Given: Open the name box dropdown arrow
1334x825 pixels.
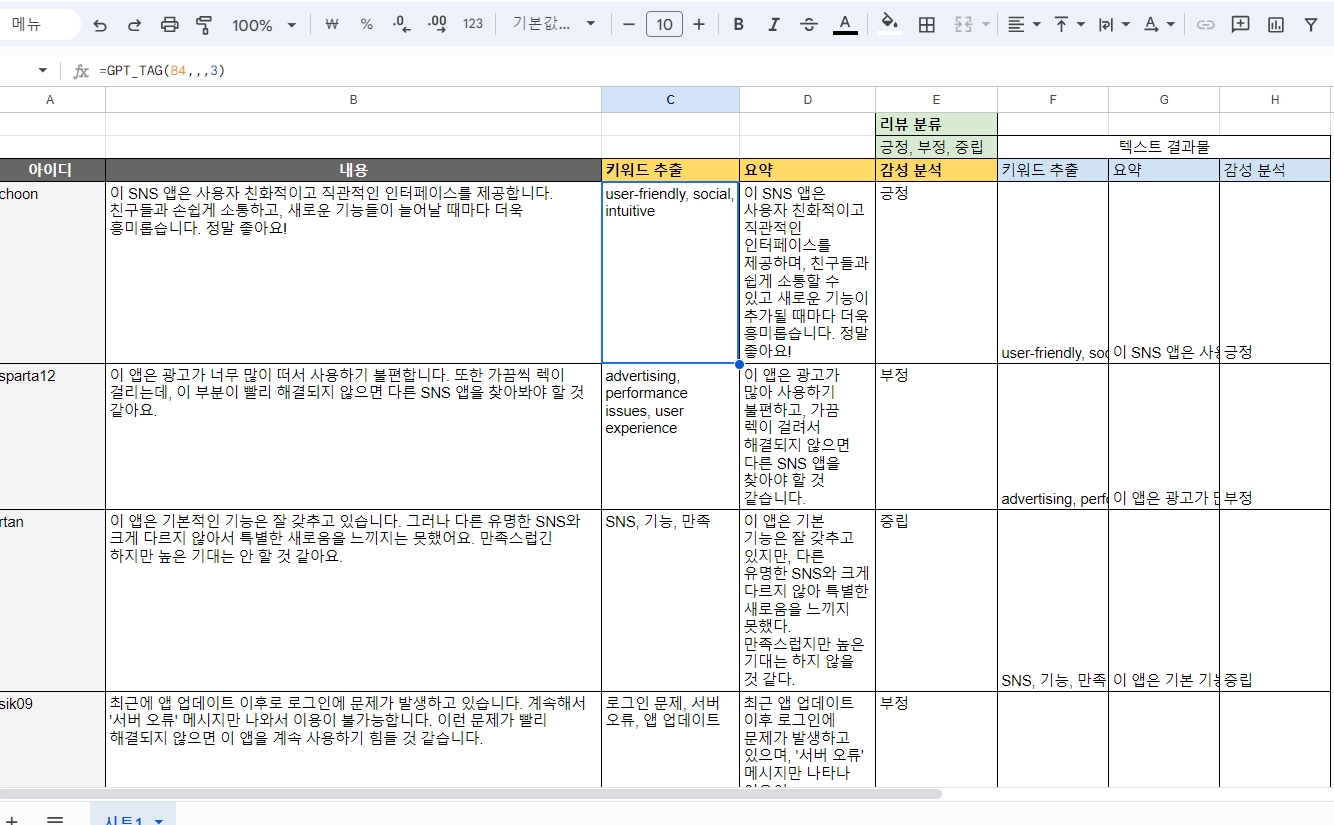Looking at the screenshot, I should pyautogui.click(x=42, y=71).
